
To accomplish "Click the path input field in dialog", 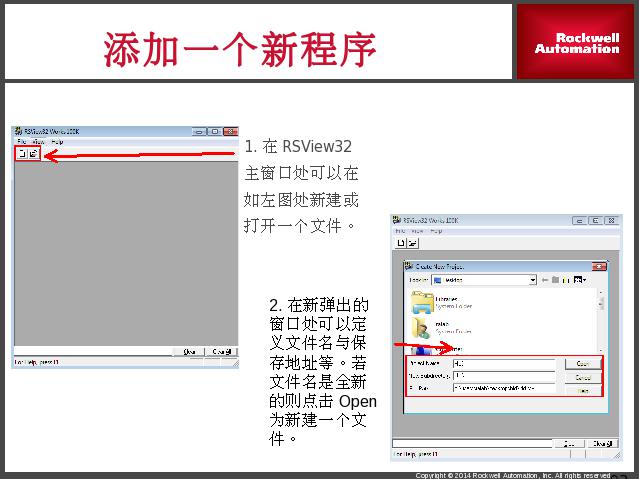I will pyautogui.click(x=504, y=388).
